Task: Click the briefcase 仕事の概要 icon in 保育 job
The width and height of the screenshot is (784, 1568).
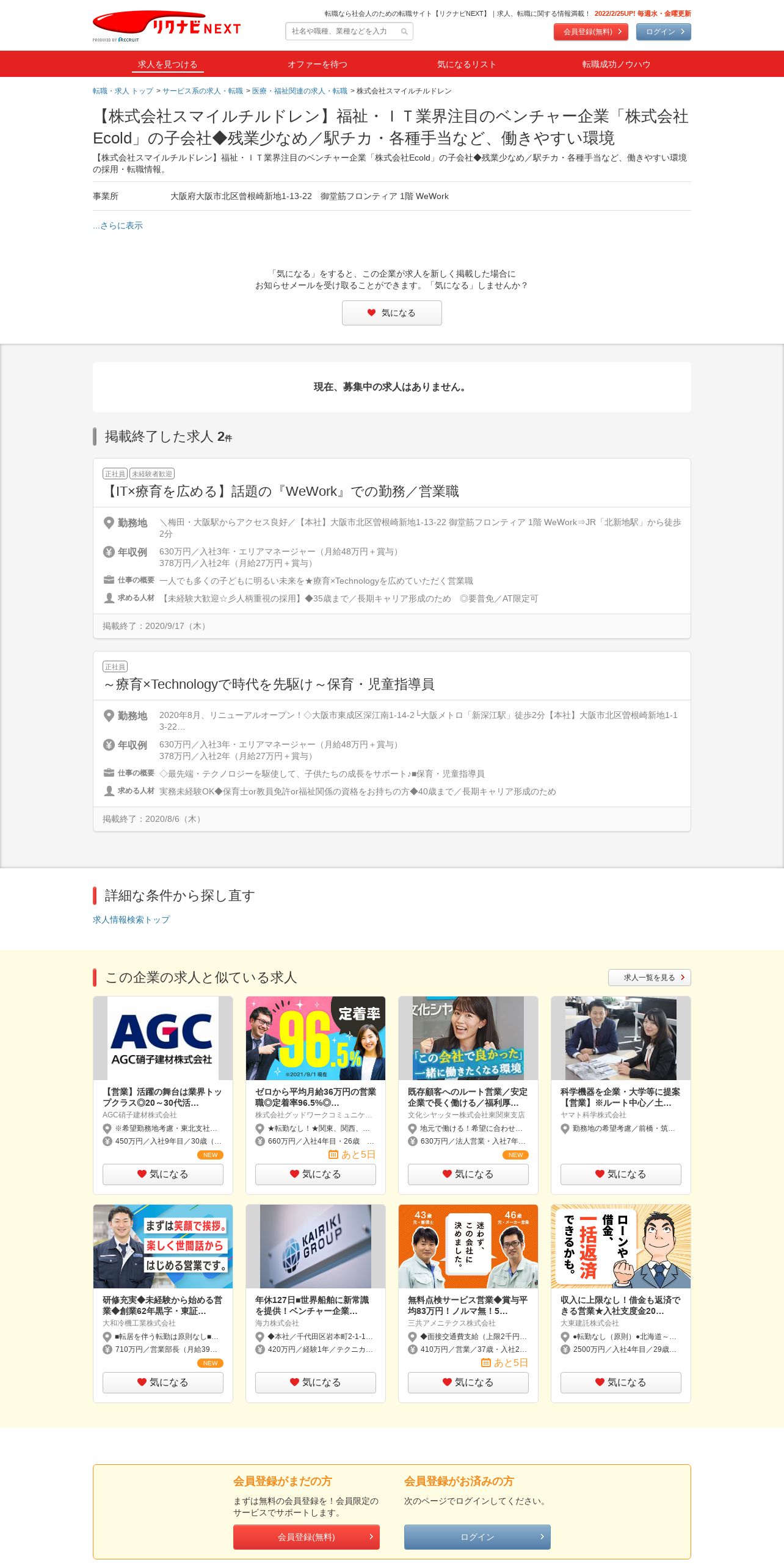Action: pos(109,773)
